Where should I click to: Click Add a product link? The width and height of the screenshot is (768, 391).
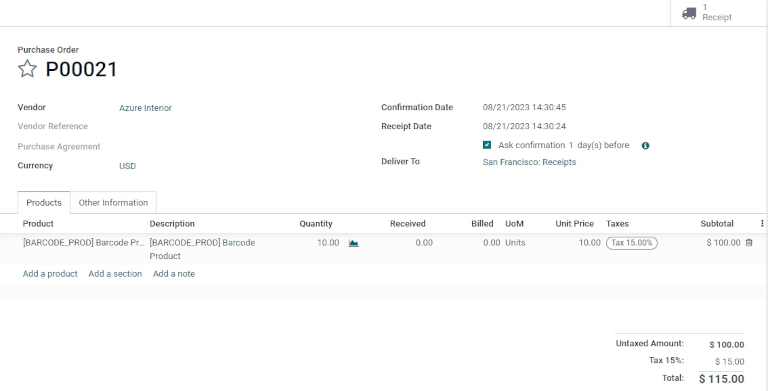click(50, 274)
